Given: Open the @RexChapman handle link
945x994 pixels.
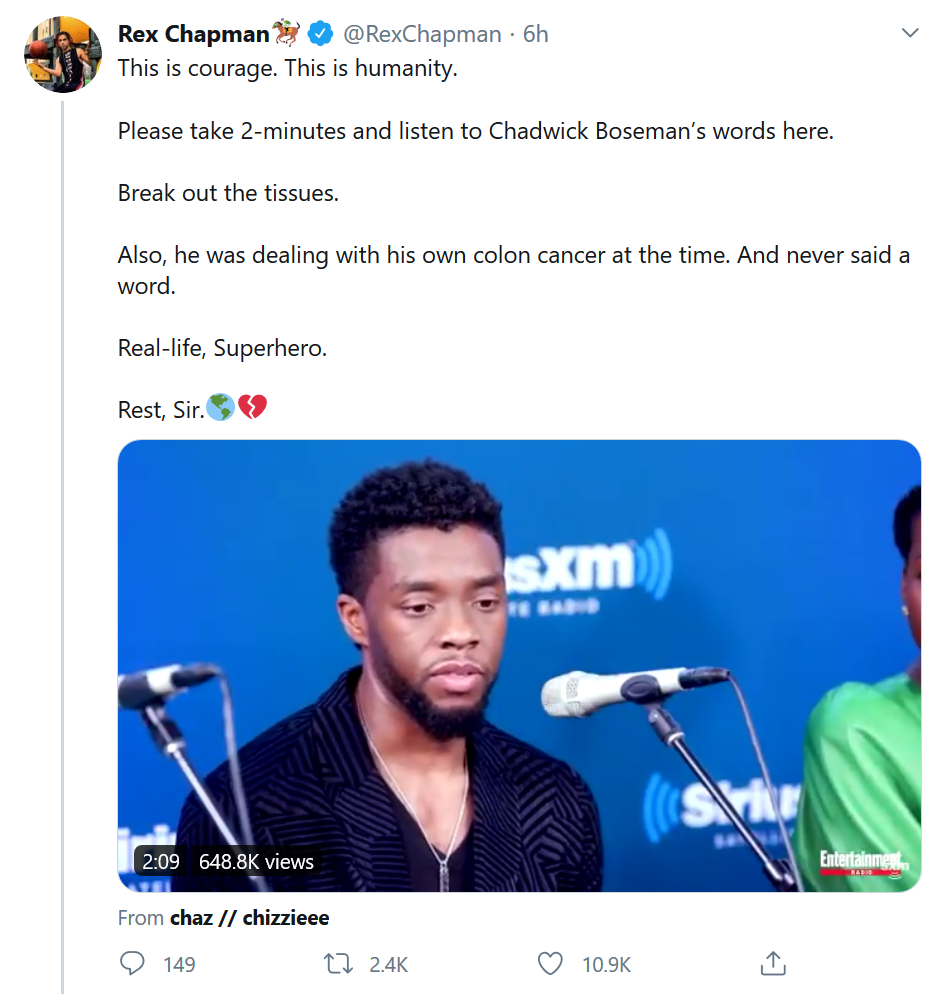Looking at the screenshot, I should (422, 34).
